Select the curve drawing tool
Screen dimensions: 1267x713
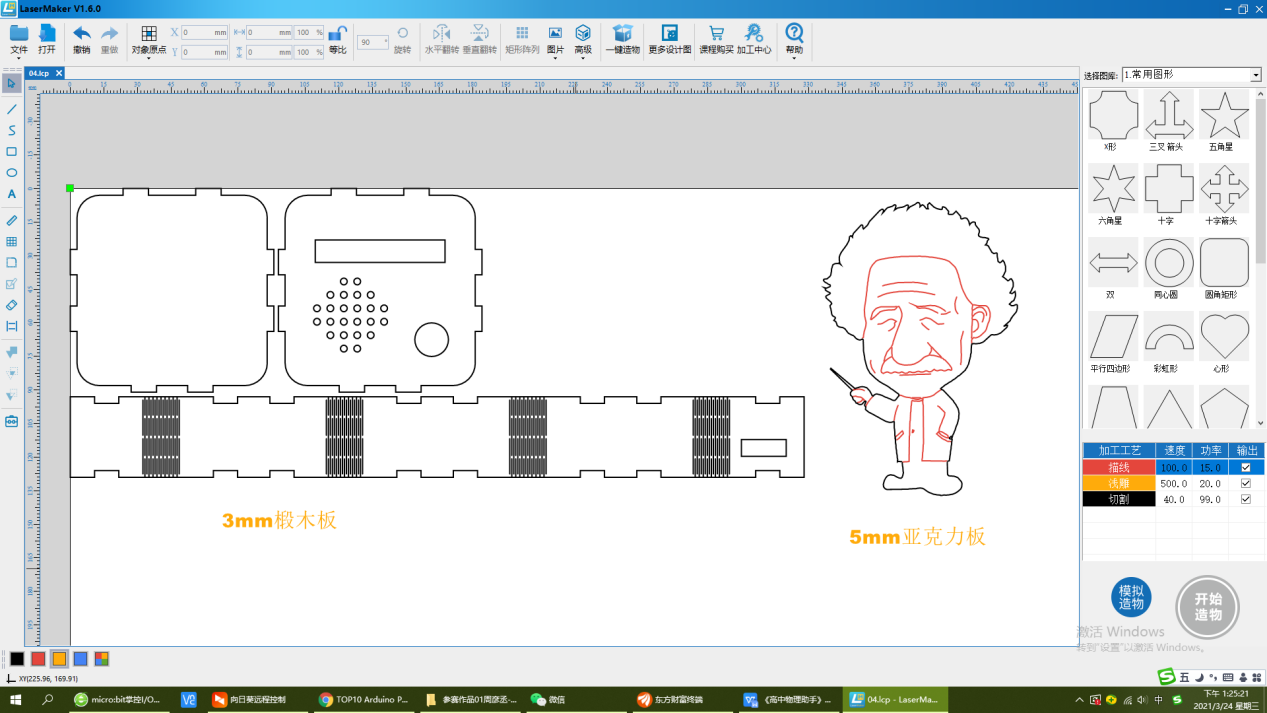(12, 130)
